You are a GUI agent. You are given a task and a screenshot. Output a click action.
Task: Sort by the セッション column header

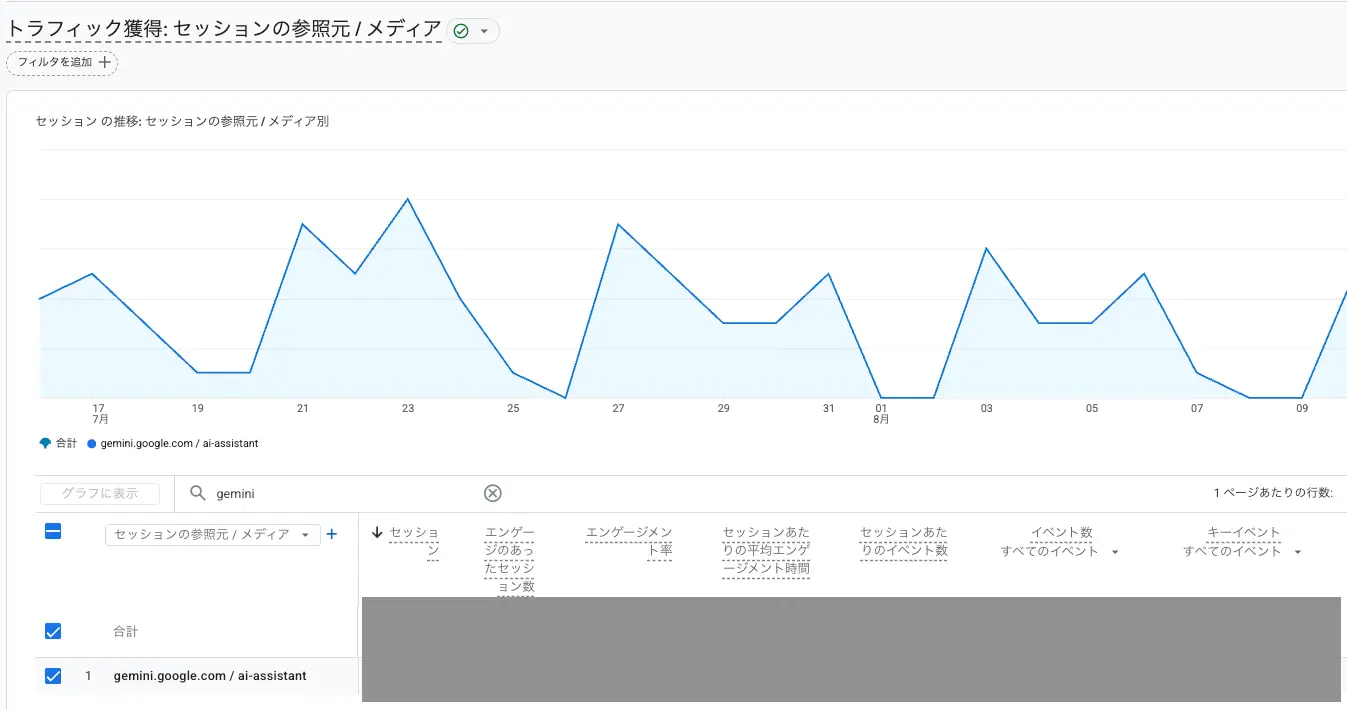click(414, 541)
